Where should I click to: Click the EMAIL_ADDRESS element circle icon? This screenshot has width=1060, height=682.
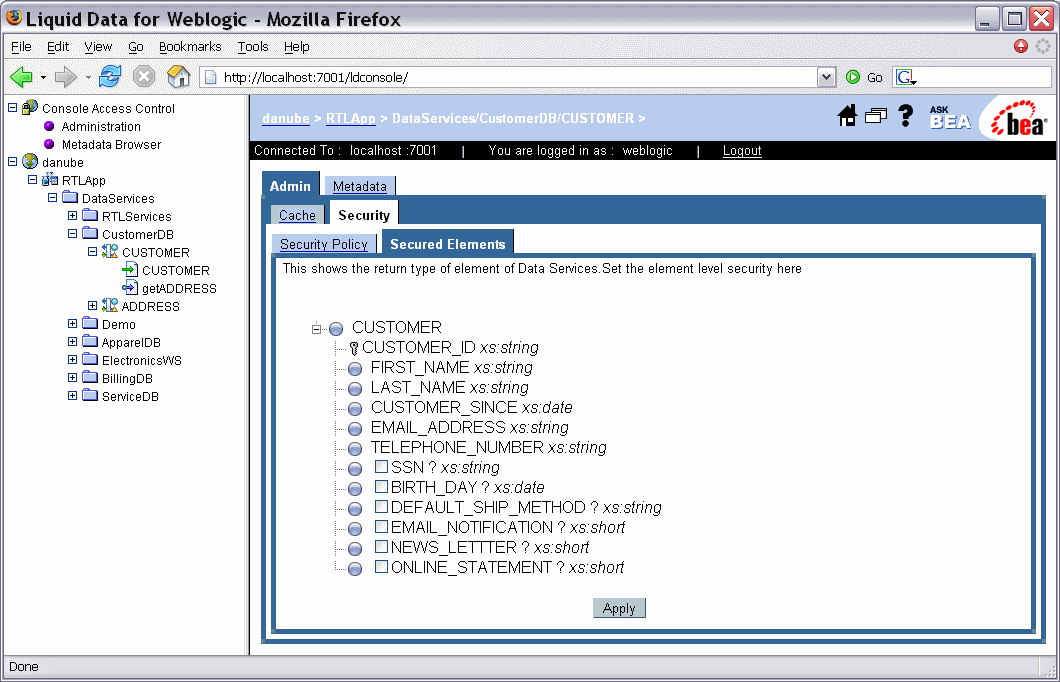pyautogui.click(x=355, y=429)
